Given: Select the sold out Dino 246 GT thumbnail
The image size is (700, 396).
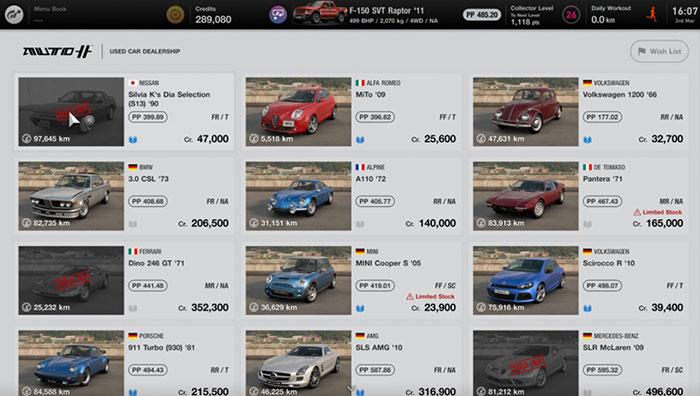Looking at the screenshot, I should click(71, 280).
